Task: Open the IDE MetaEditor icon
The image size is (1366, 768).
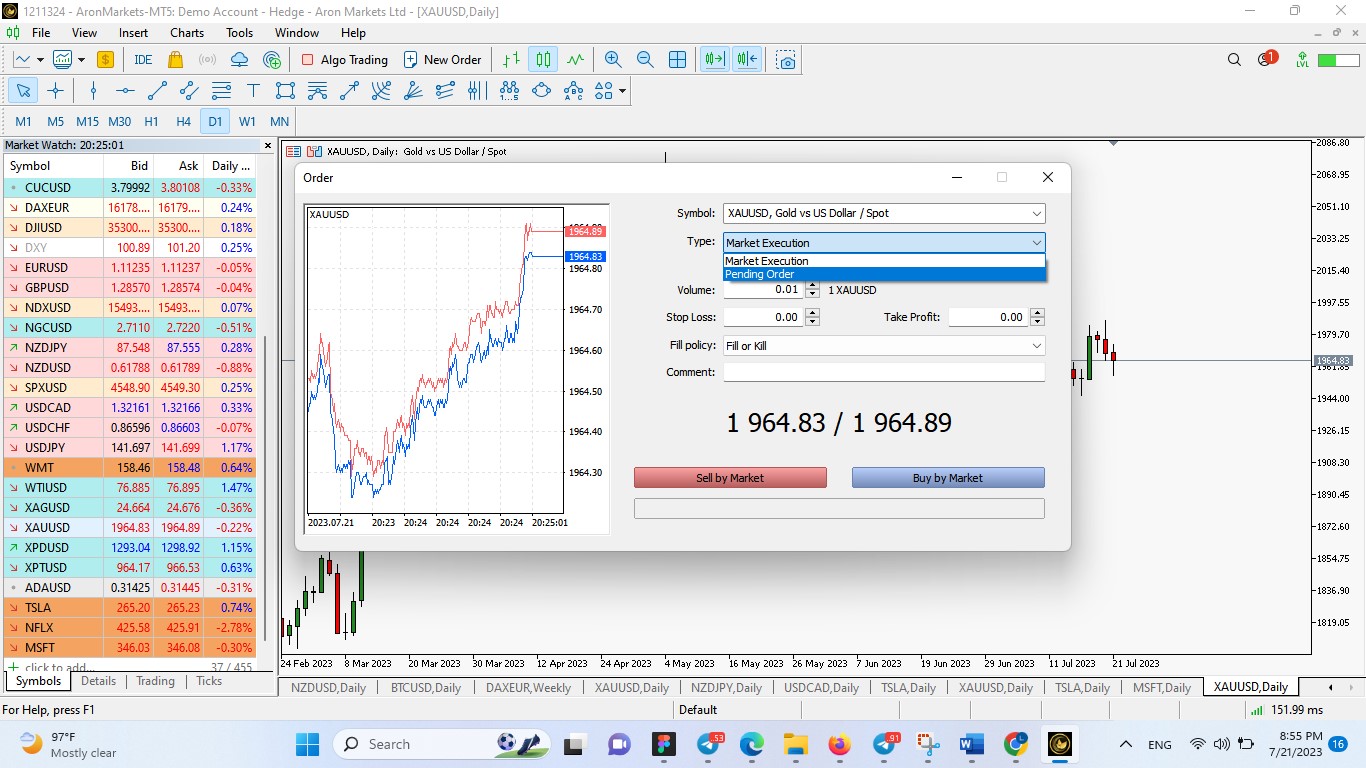Action: click(x=143, y=60)
